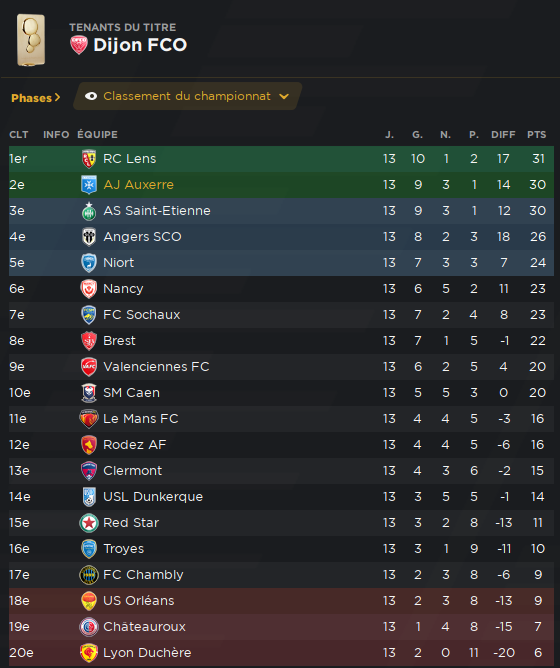The image size is (560, 668).
Task: Sort table by PTS column header
Action: pyautogui.click(x=536, y=135)
